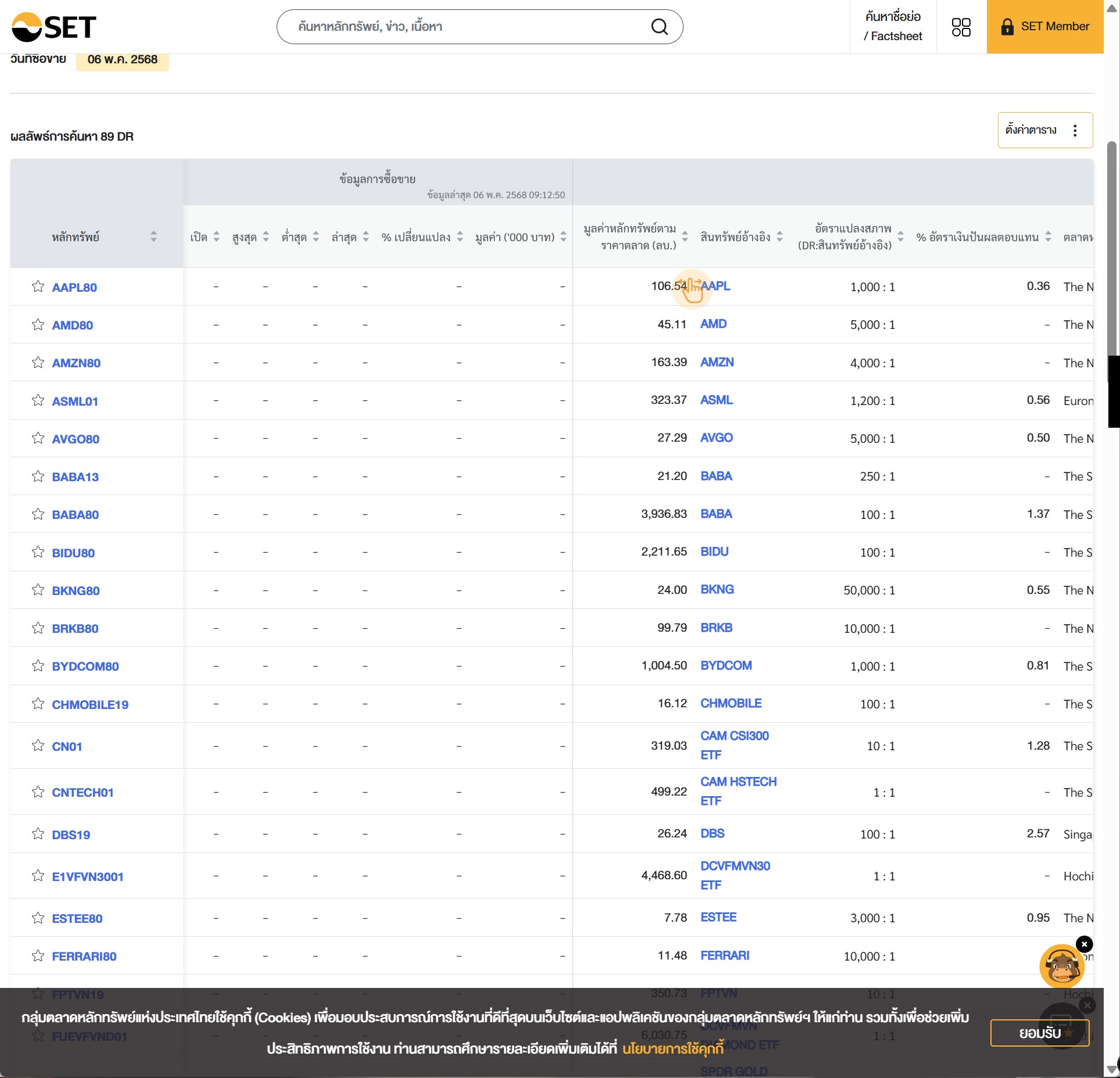
Task: Open the cookie policy link
Action: [x=672, y=1049]
